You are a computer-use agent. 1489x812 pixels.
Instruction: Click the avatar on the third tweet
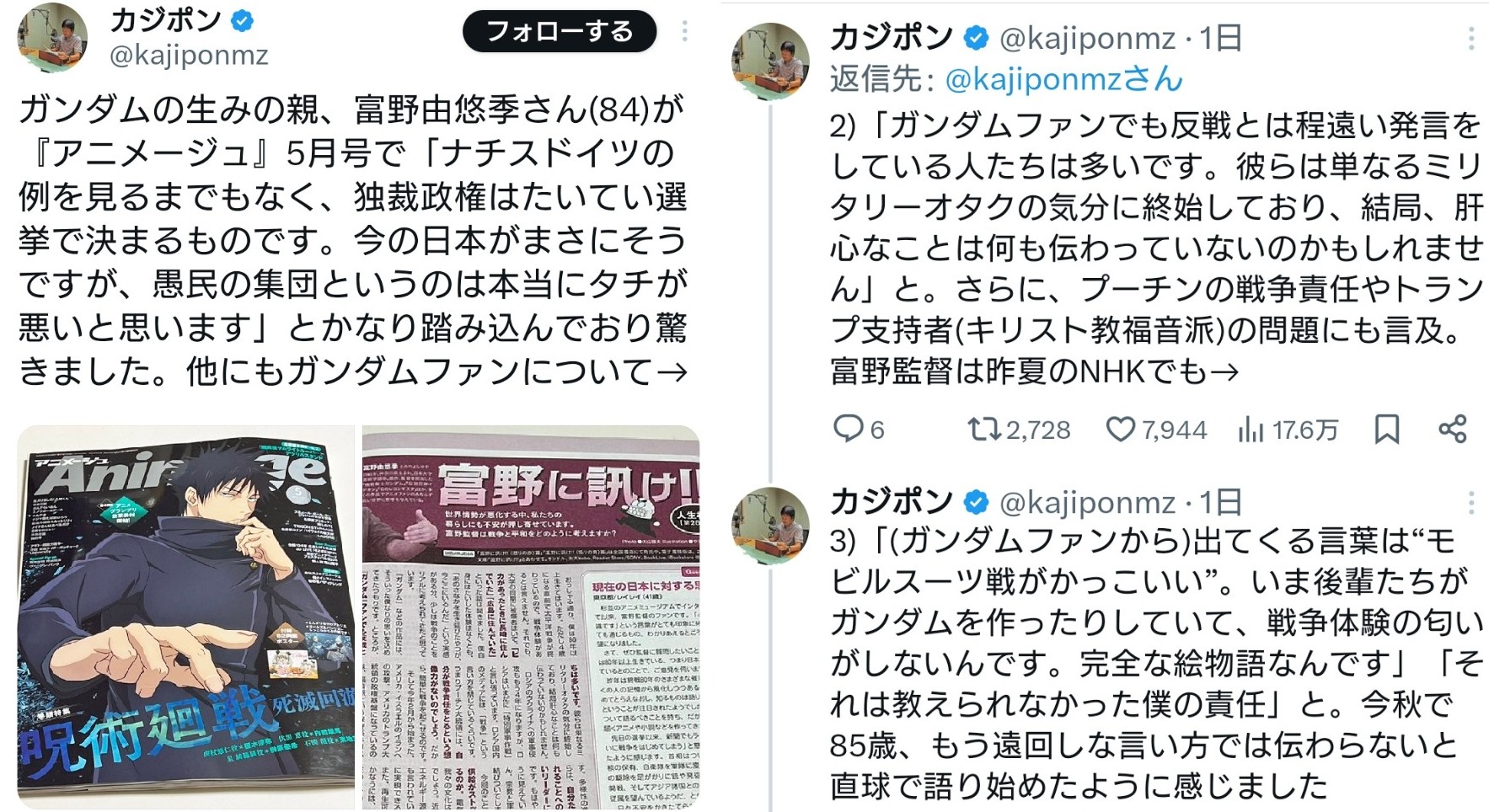click(770, 526)
